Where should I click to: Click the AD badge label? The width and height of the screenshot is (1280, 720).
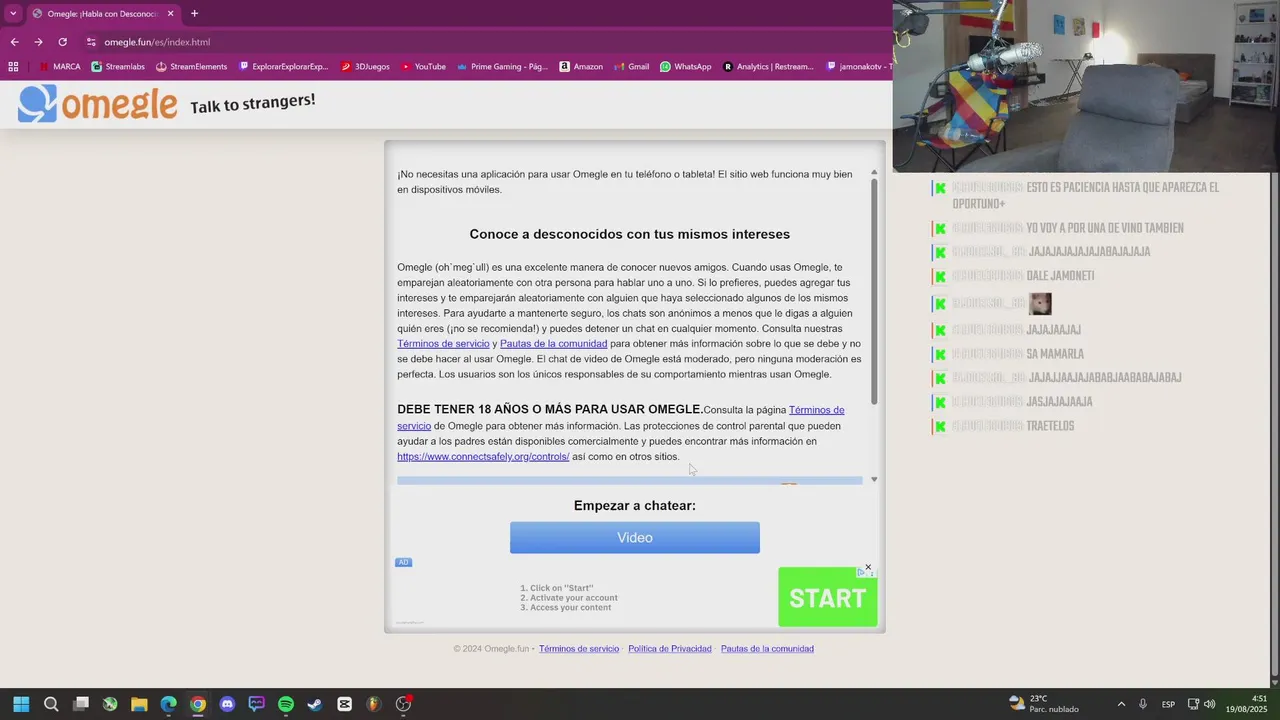tap(403, 562)
